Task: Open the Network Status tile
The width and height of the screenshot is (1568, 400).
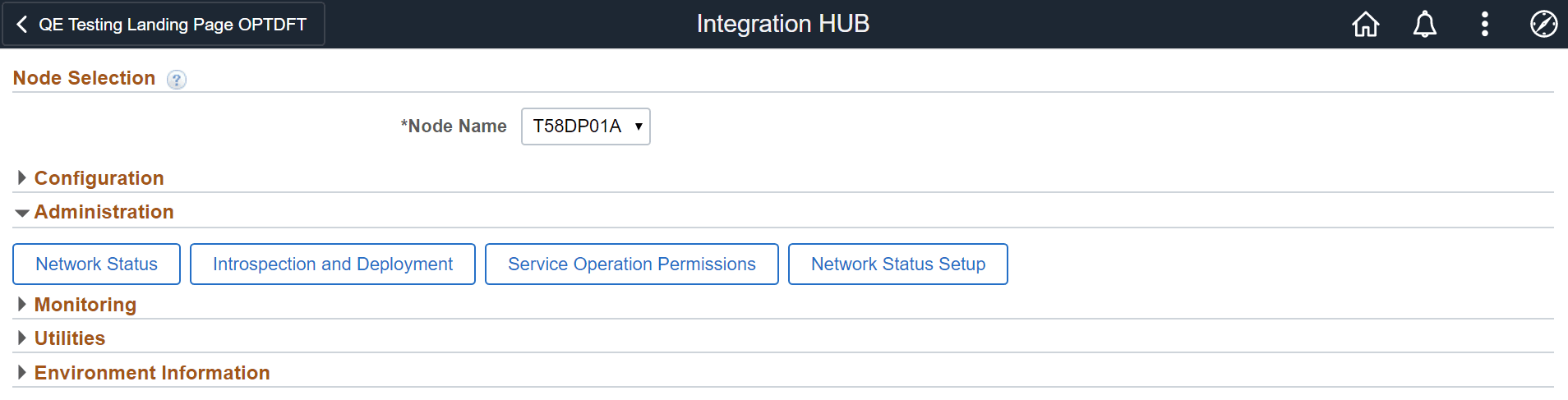Action: (x=96, y=264)
